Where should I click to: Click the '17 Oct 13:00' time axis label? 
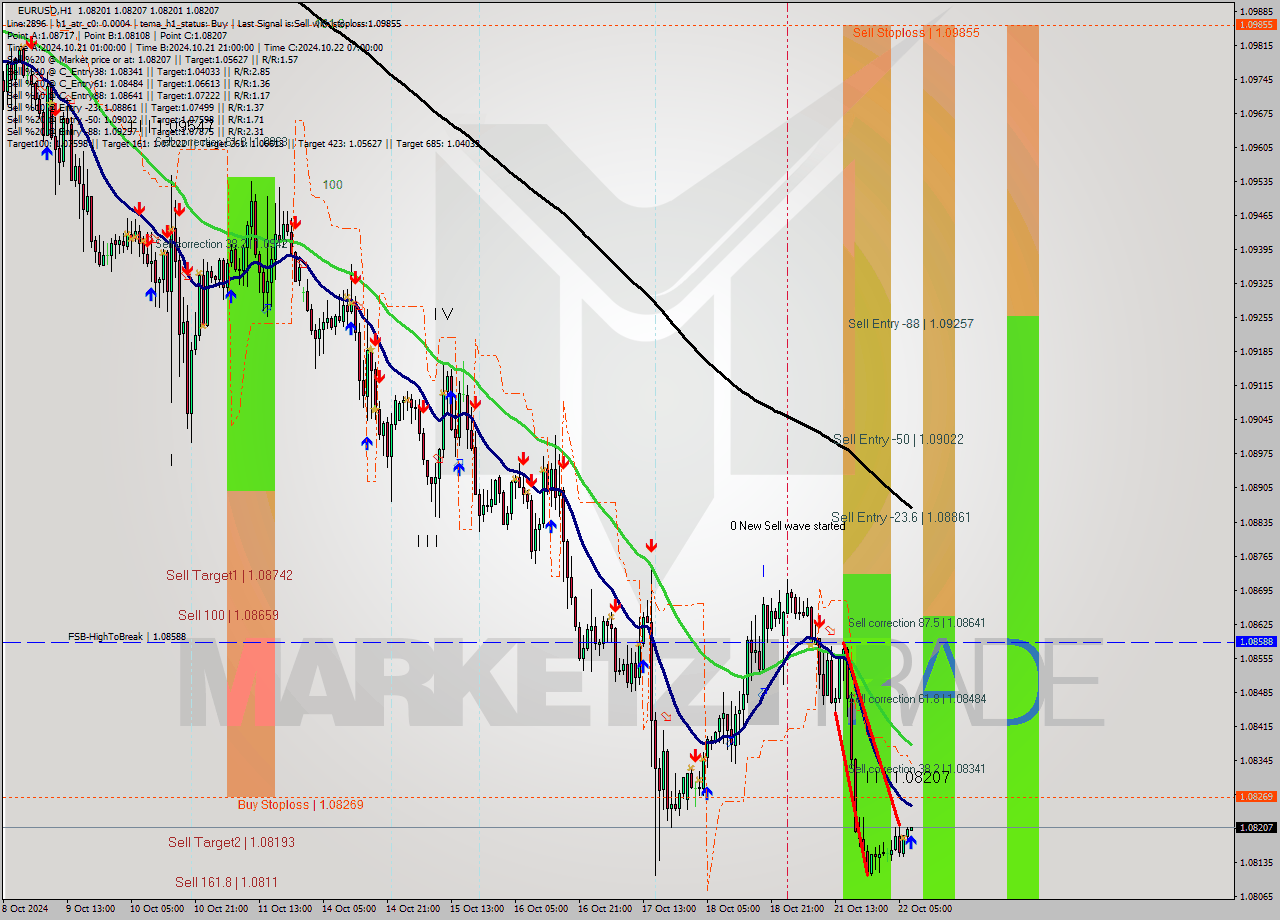pos(670,909)
